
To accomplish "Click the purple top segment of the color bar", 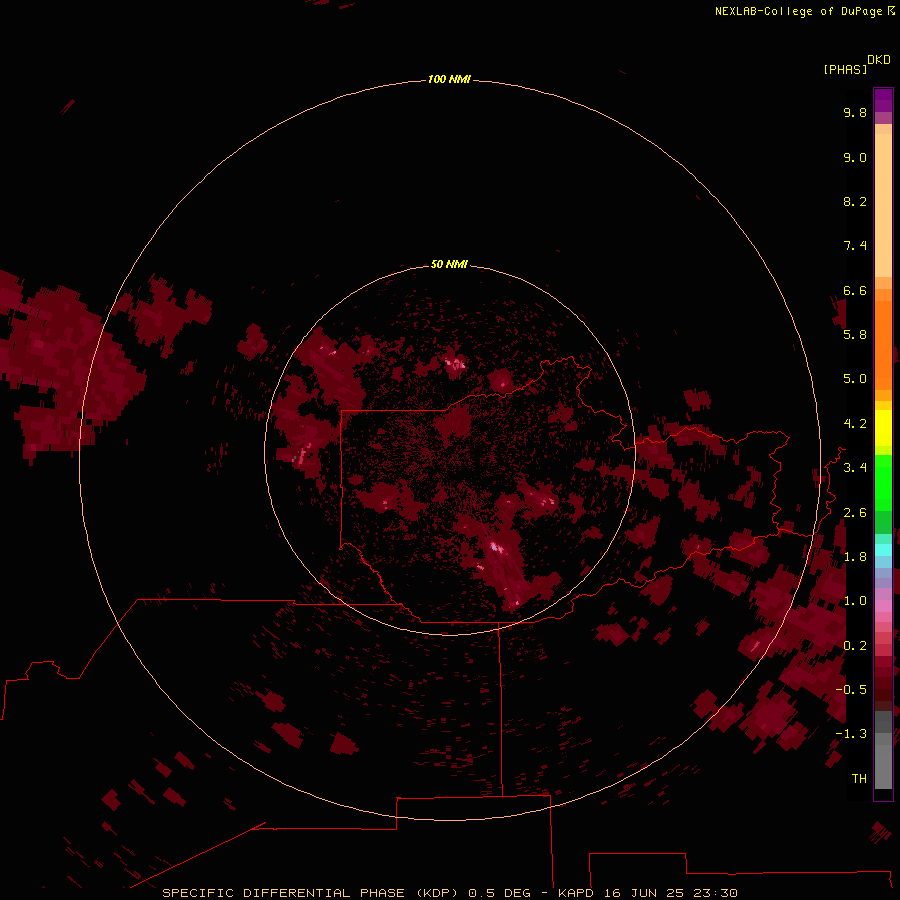I will (883, 101).
